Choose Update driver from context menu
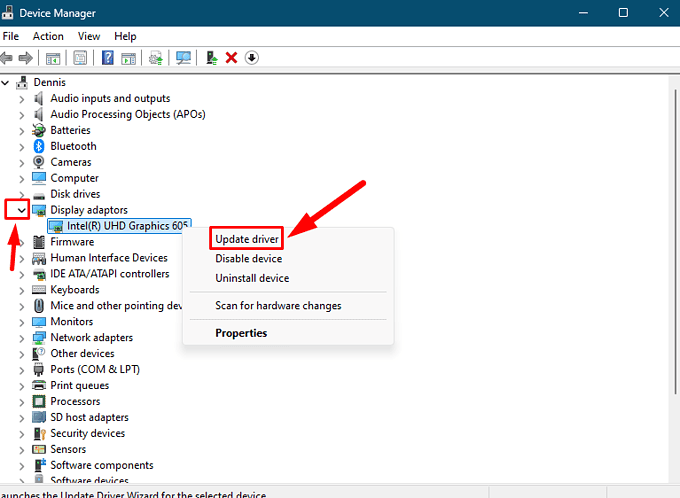680x498 pixels. pos(246,239)
